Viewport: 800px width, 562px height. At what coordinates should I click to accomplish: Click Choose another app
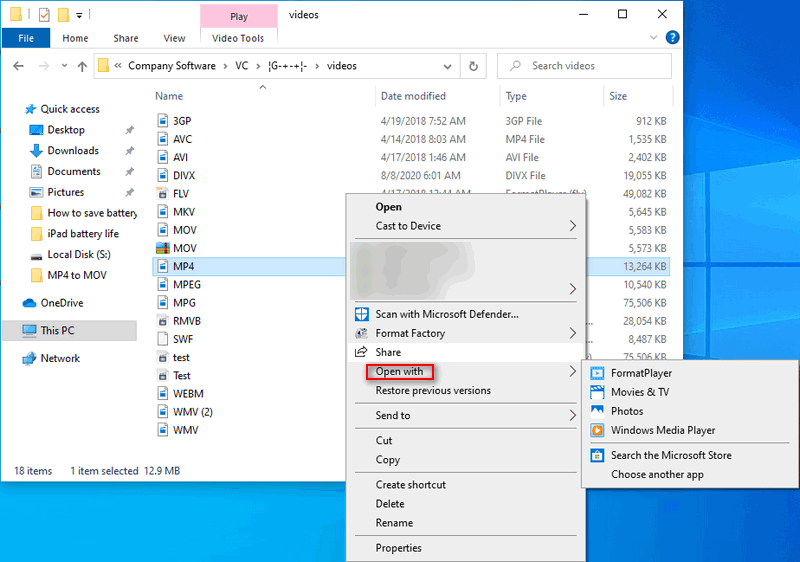point(657,474)
